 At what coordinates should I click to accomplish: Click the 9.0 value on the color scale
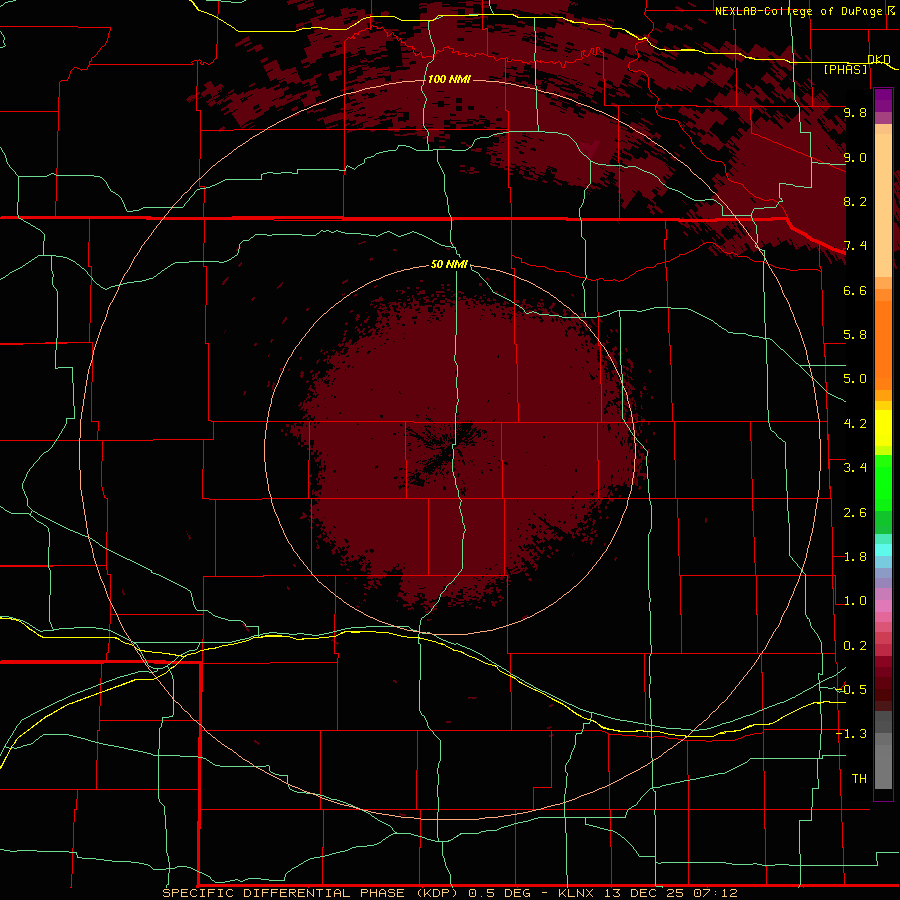(855, 157)
